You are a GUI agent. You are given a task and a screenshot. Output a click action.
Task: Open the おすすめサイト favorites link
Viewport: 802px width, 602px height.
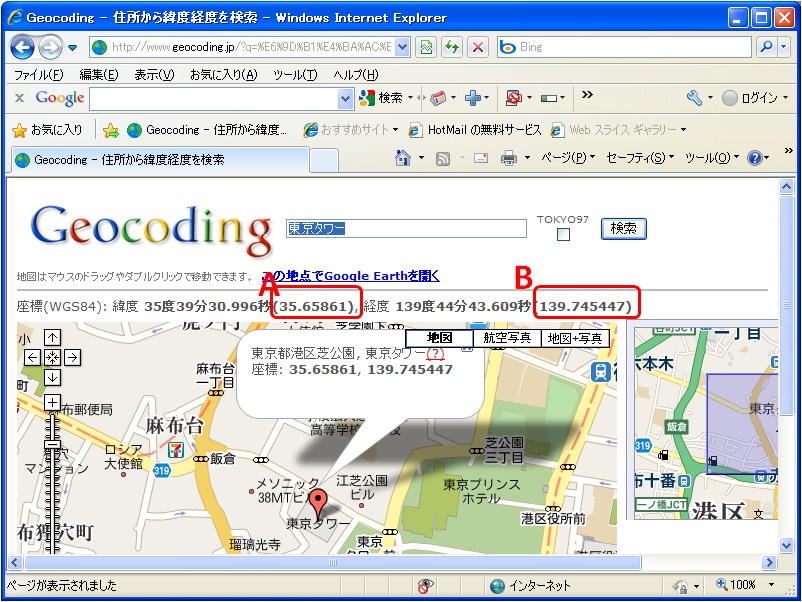click(350, 130)
